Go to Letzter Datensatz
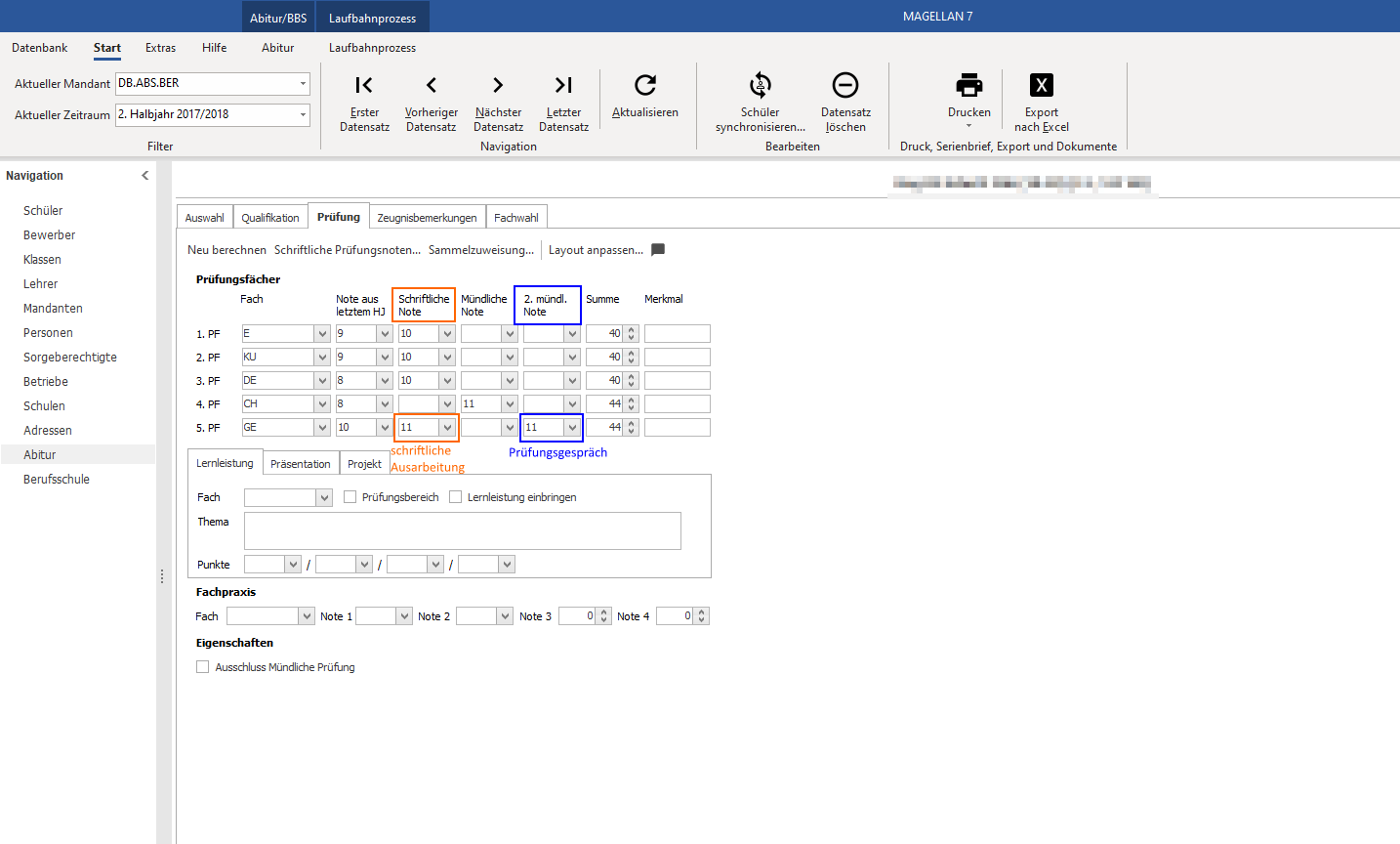Image resolution: width=1400 pixels, height=844 pixels. click(563, 85)
